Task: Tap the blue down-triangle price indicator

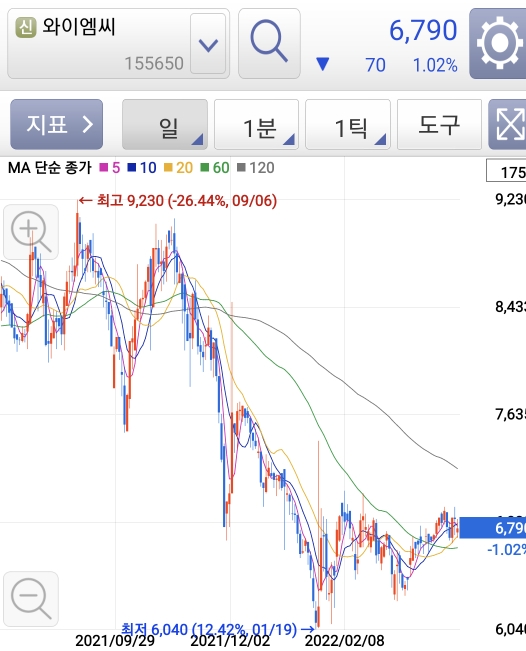Action: [x=323, y=64]
